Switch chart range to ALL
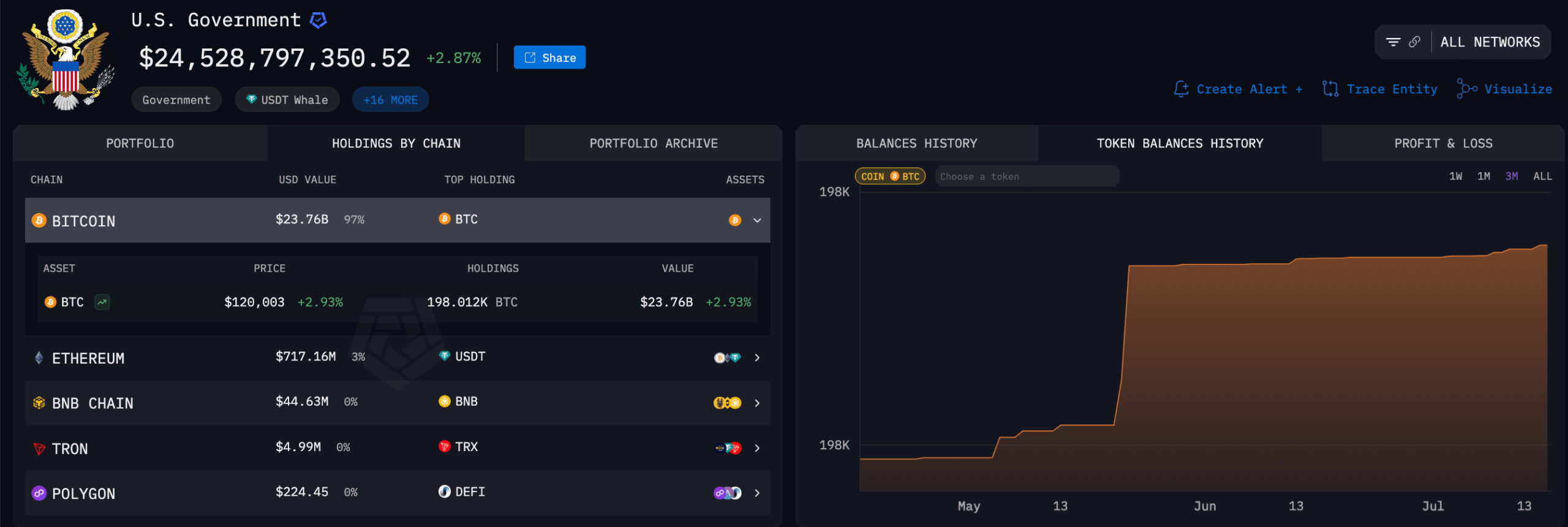 click(x=1542, y=176)
